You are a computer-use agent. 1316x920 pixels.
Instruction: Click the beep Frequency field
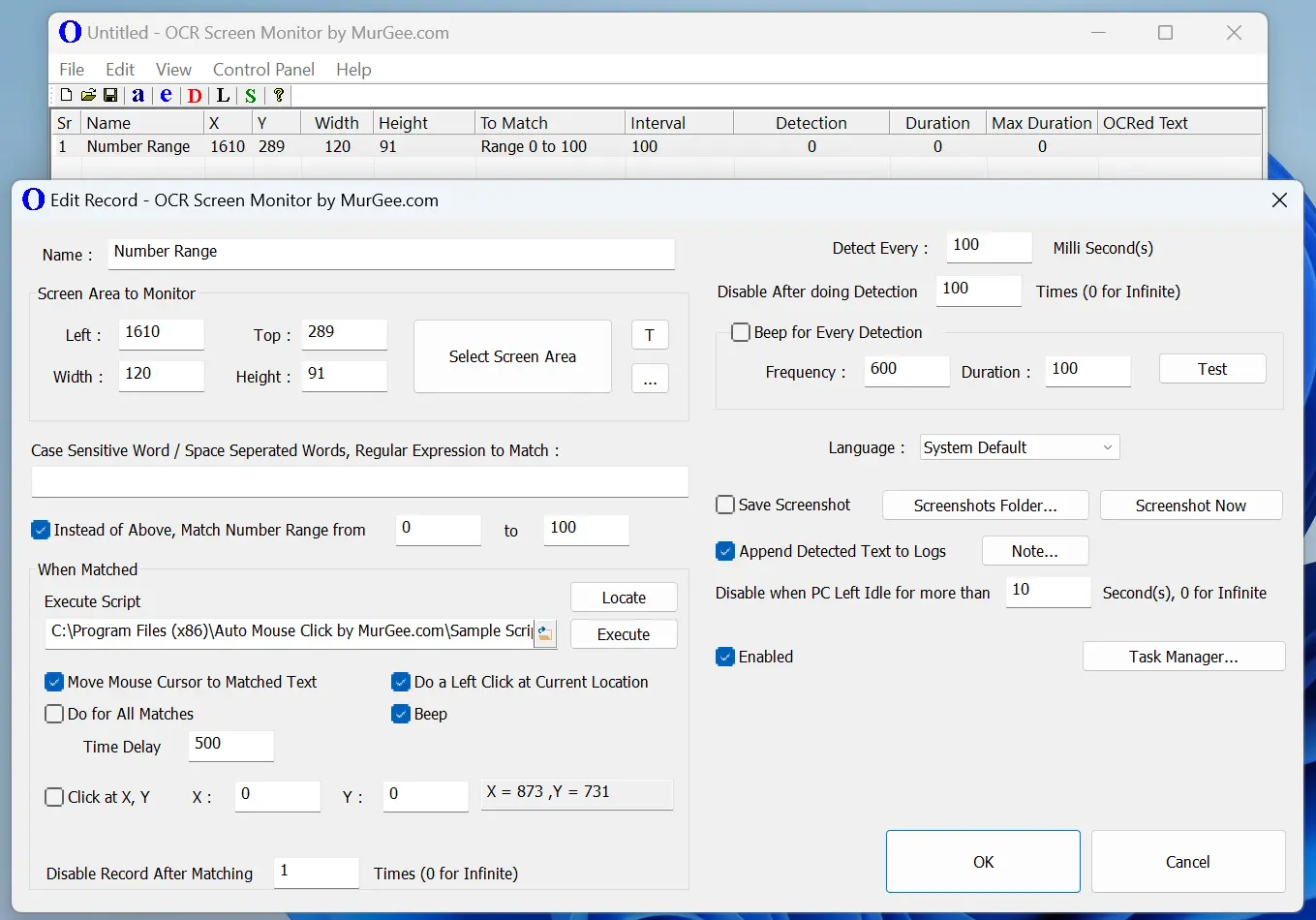tap(907, 371)
